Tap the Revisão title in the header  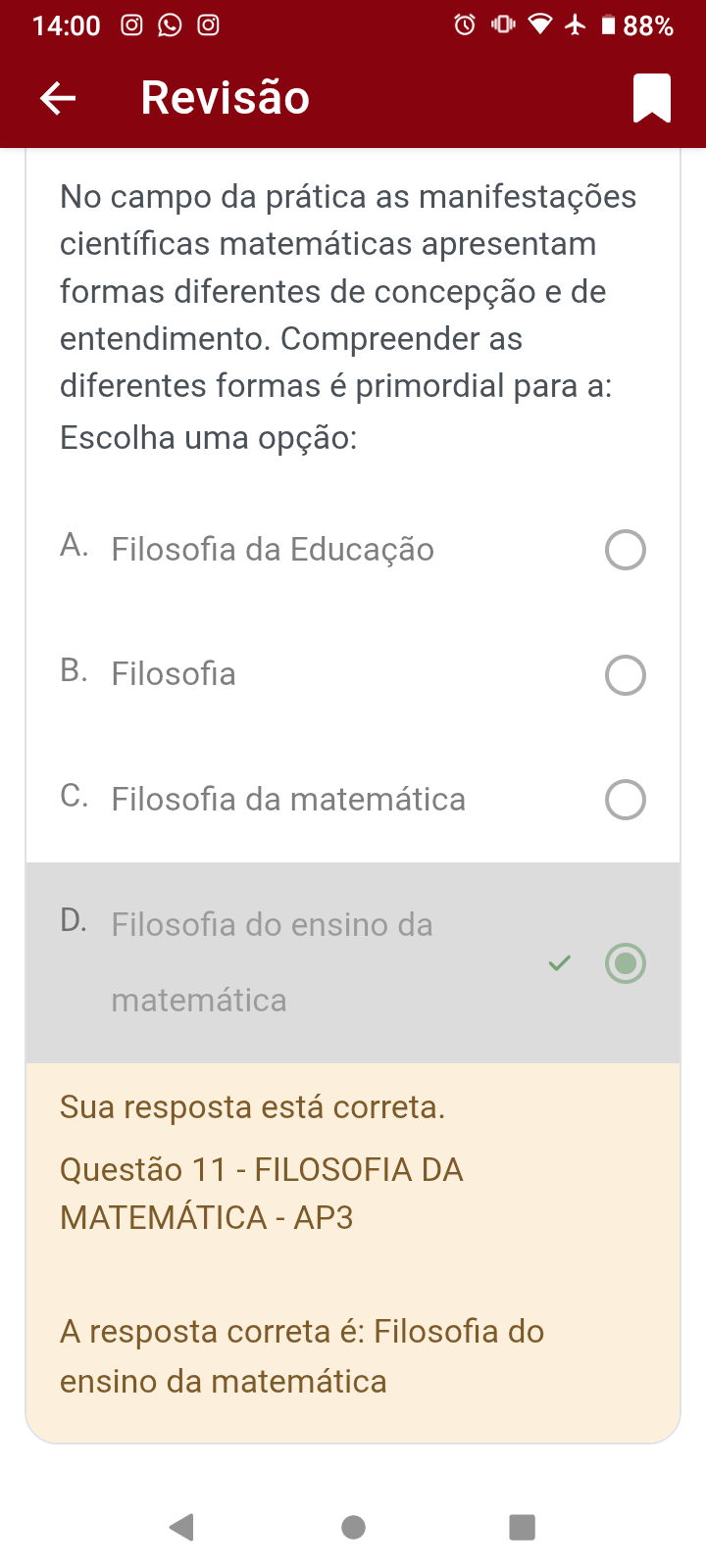point(225,98)
